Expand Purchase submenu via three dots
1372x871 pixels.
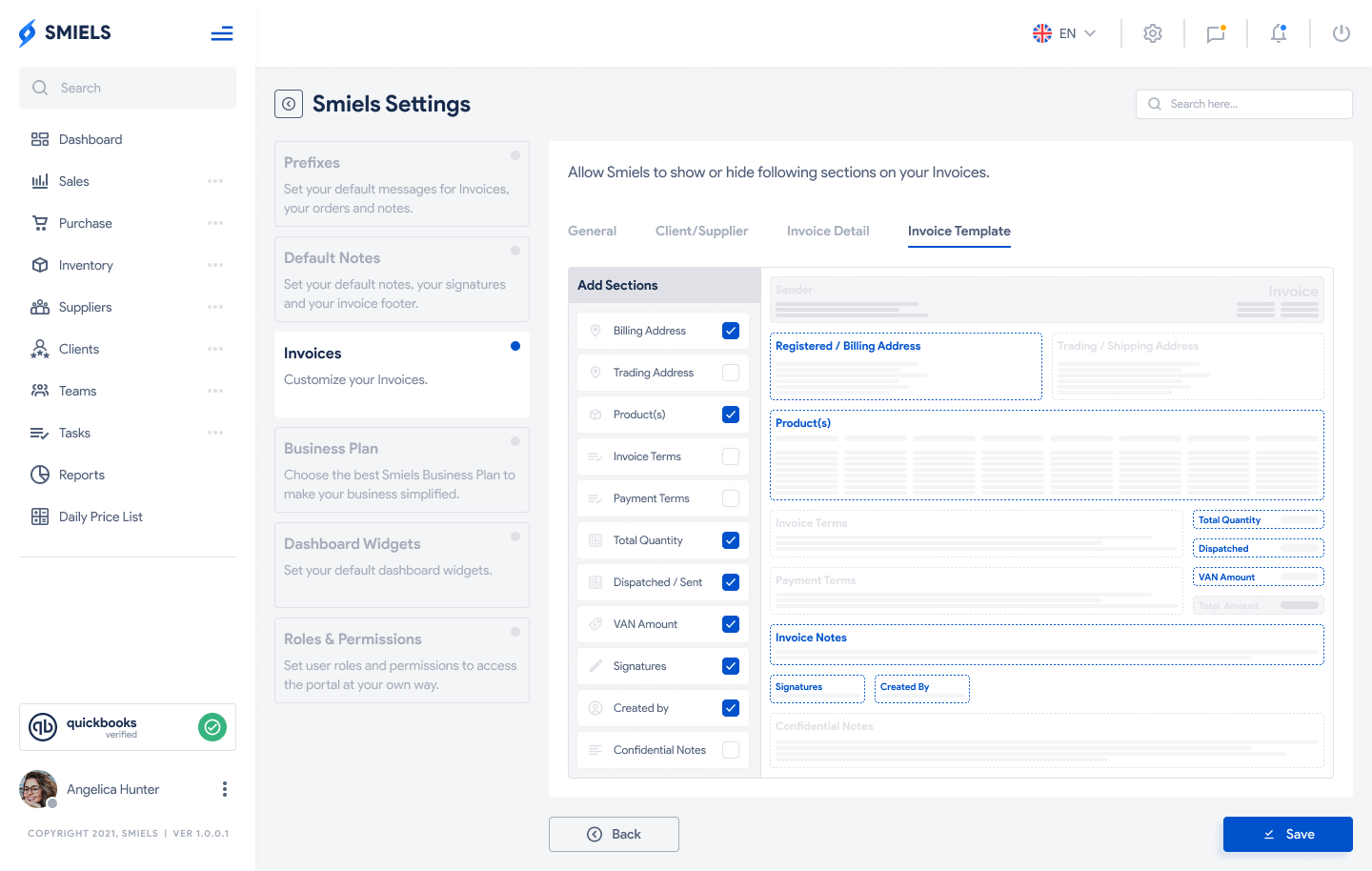(215, 223)
